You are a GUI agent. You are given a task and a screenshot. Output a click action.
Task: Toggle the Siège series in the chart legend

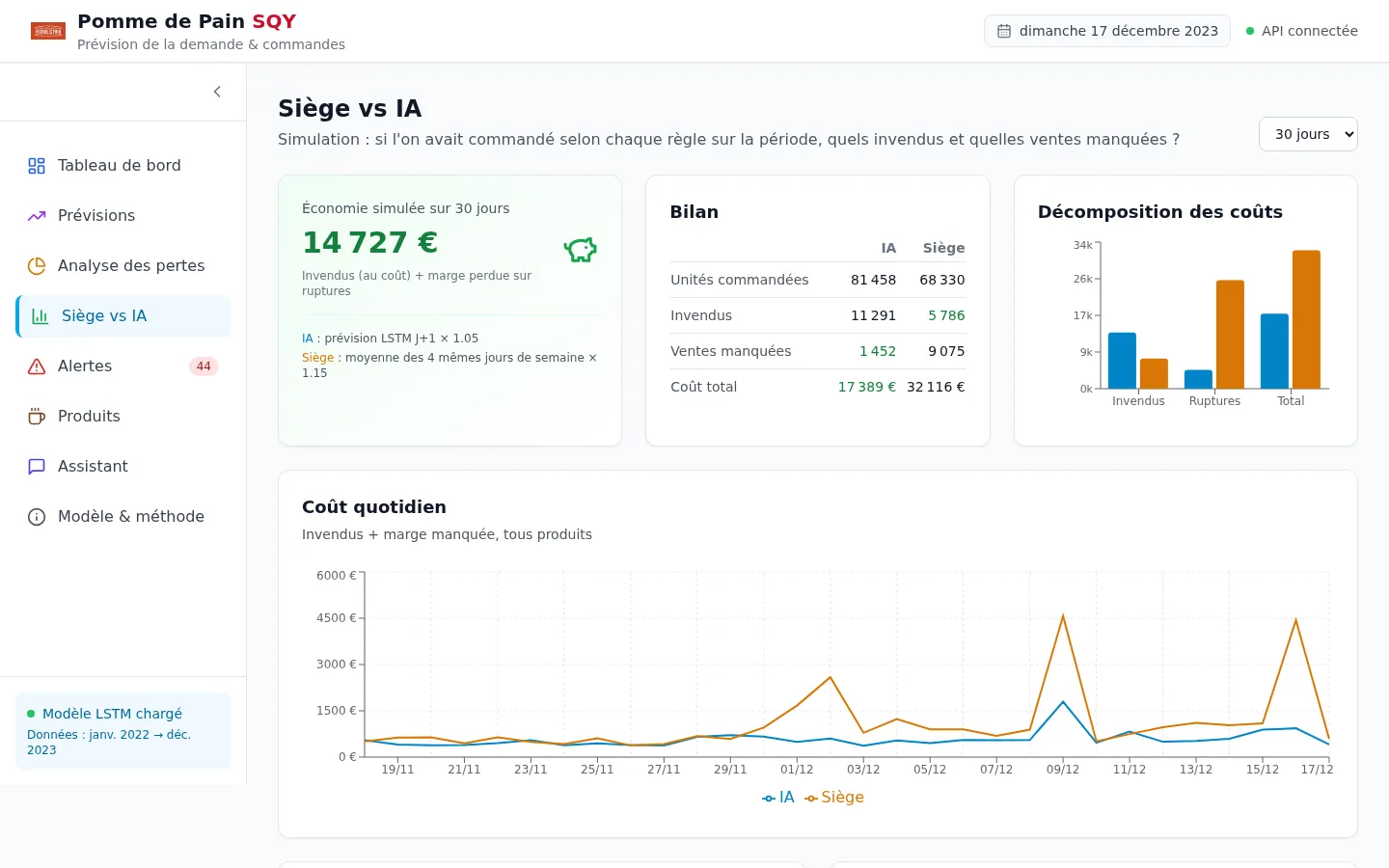[x=834, y=798]
